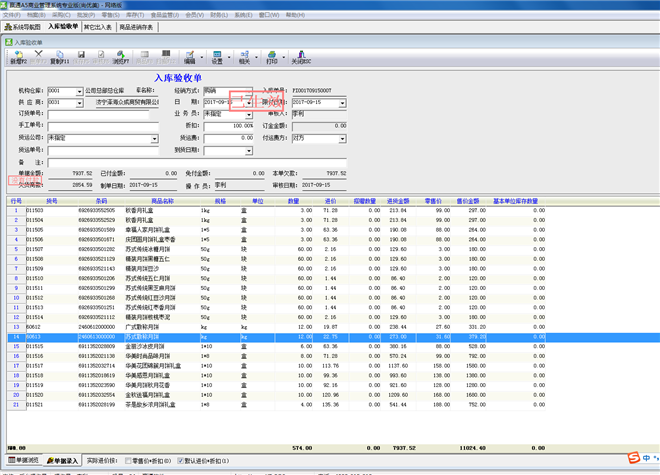This screenshot has height=475, width=660.
Task: Switch to the 商品进销存表 tab
Action: 137,27
